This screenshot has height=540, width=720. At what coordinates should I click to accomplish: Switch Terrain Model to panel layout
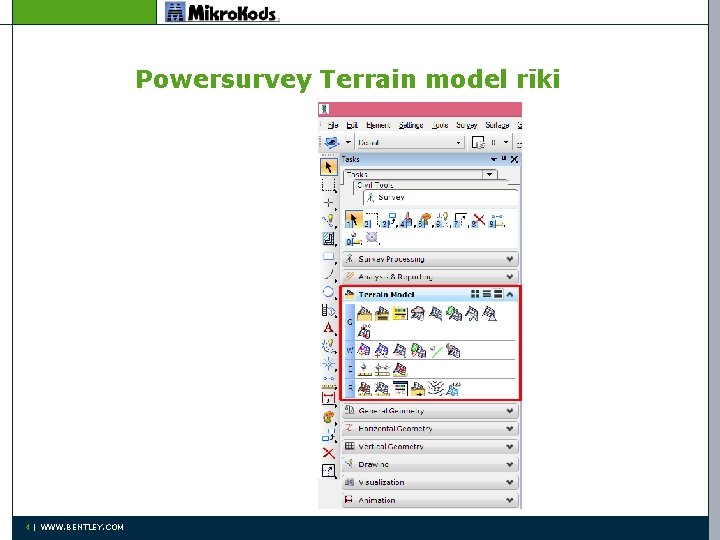point(498,294)
